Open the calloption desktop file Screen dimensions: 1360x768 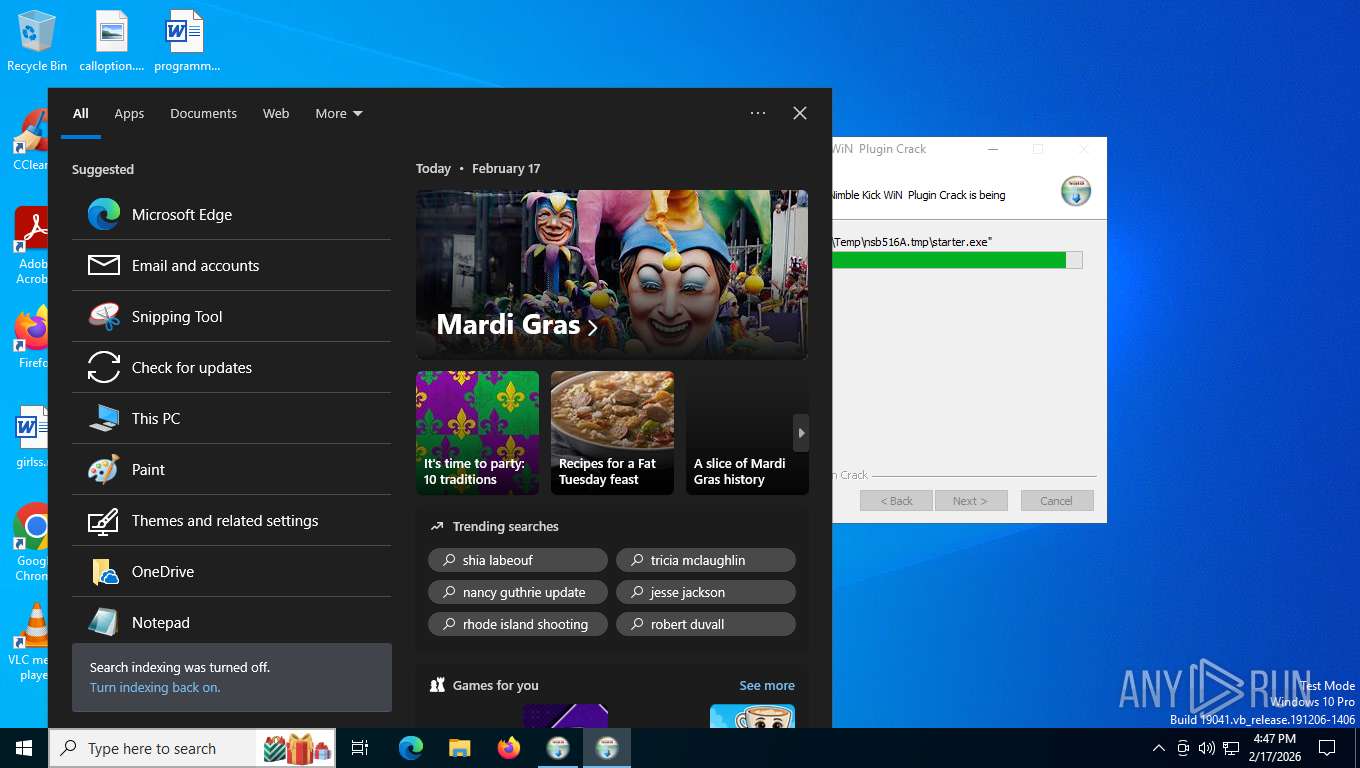(112, 42)
